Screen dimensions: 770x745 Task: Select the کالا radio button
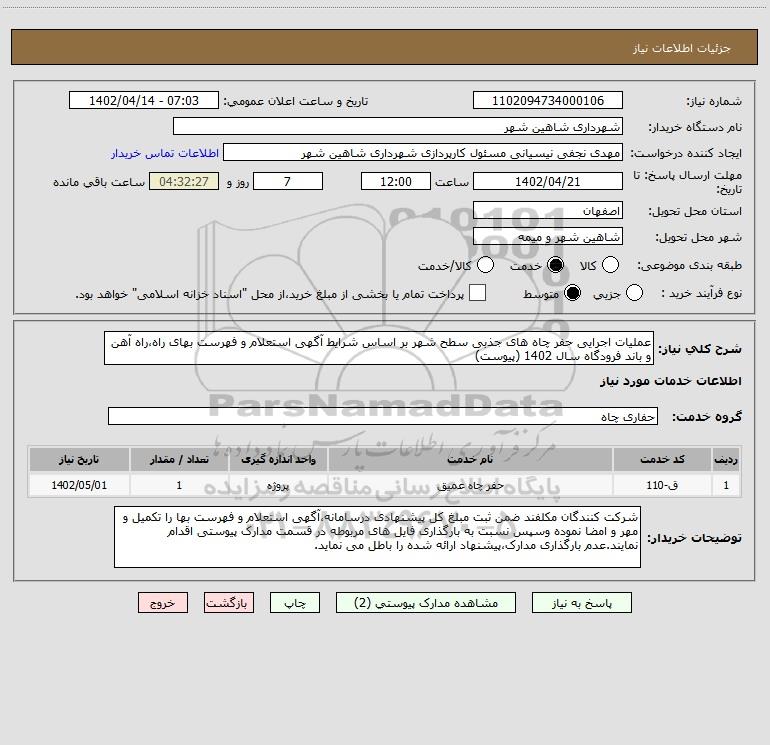(x=610, y=265)
